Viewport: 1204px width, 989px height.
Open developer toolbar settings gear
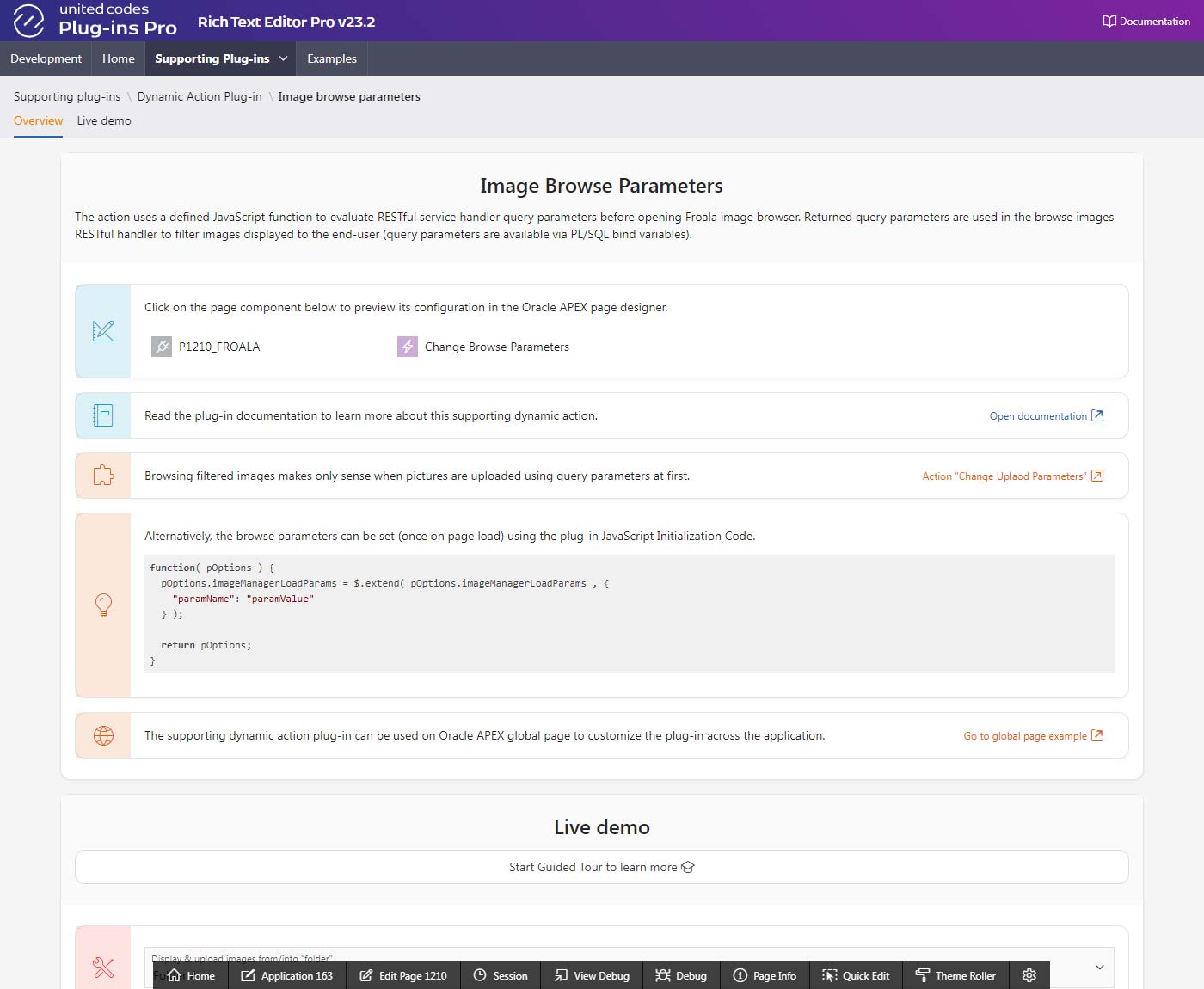coord(1029,975)
